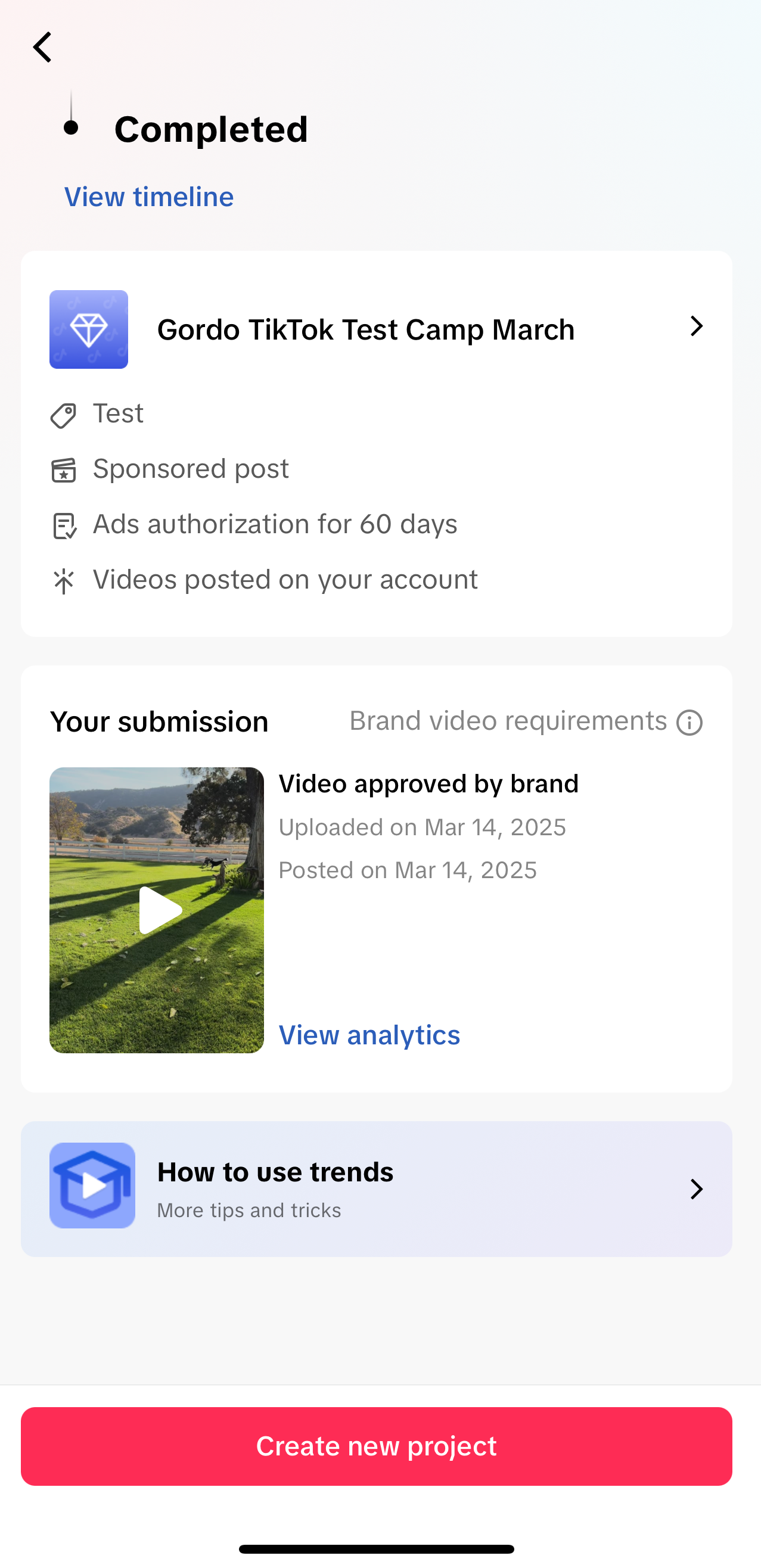Tap the Videos posted upload icon
Screen dimensions: 761x1568
pos(63,581)
